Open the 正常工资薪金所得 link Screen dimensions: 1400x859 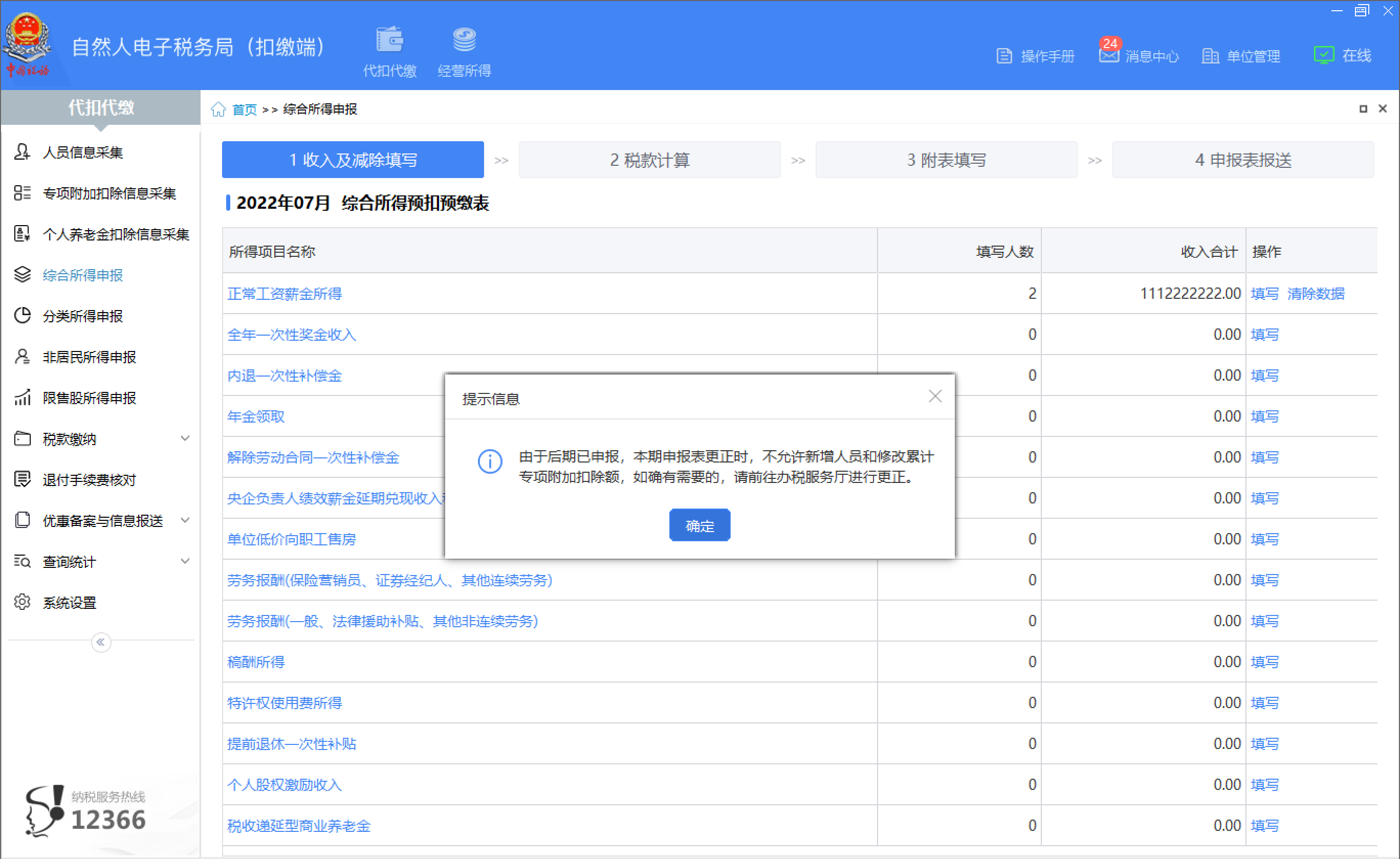coord(285,294)
